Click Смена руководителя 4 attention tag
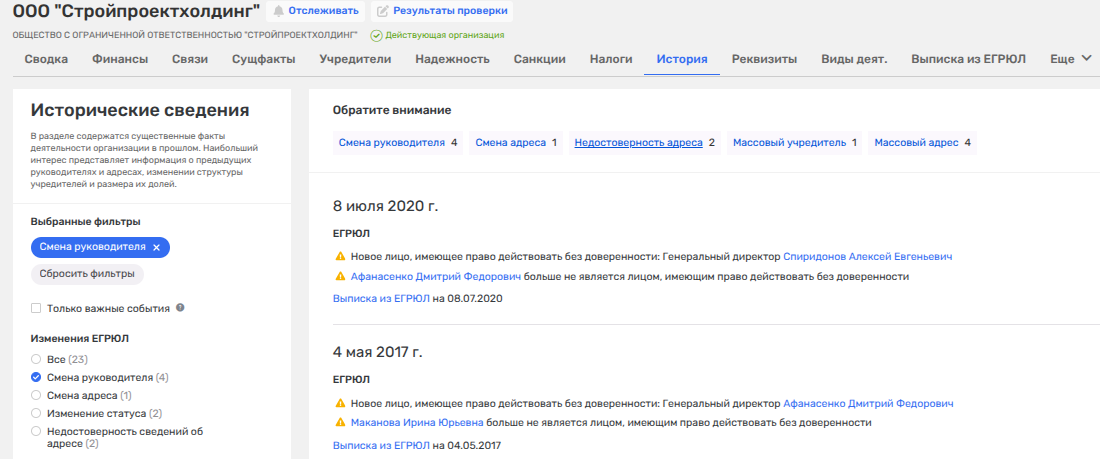The width and height of the screenshot is (1100, 459). pyautogui.click(x=398, y=142)
